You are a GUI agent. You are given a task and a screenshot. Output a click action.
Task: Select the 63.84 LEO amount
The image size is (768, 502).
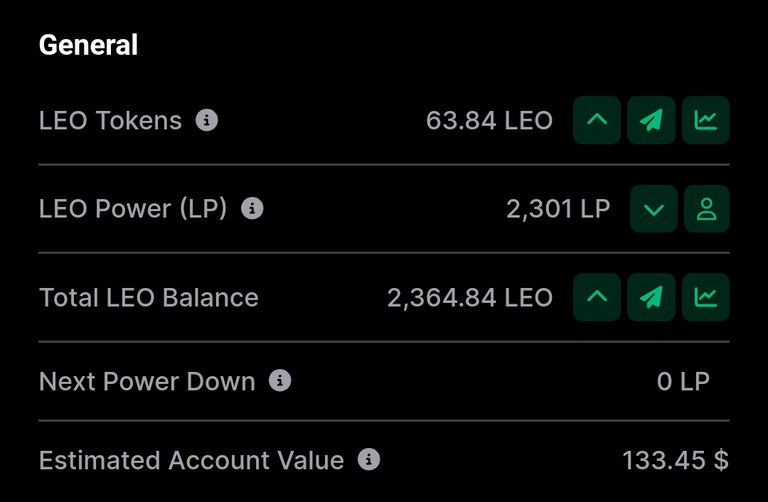click(489, 120)
